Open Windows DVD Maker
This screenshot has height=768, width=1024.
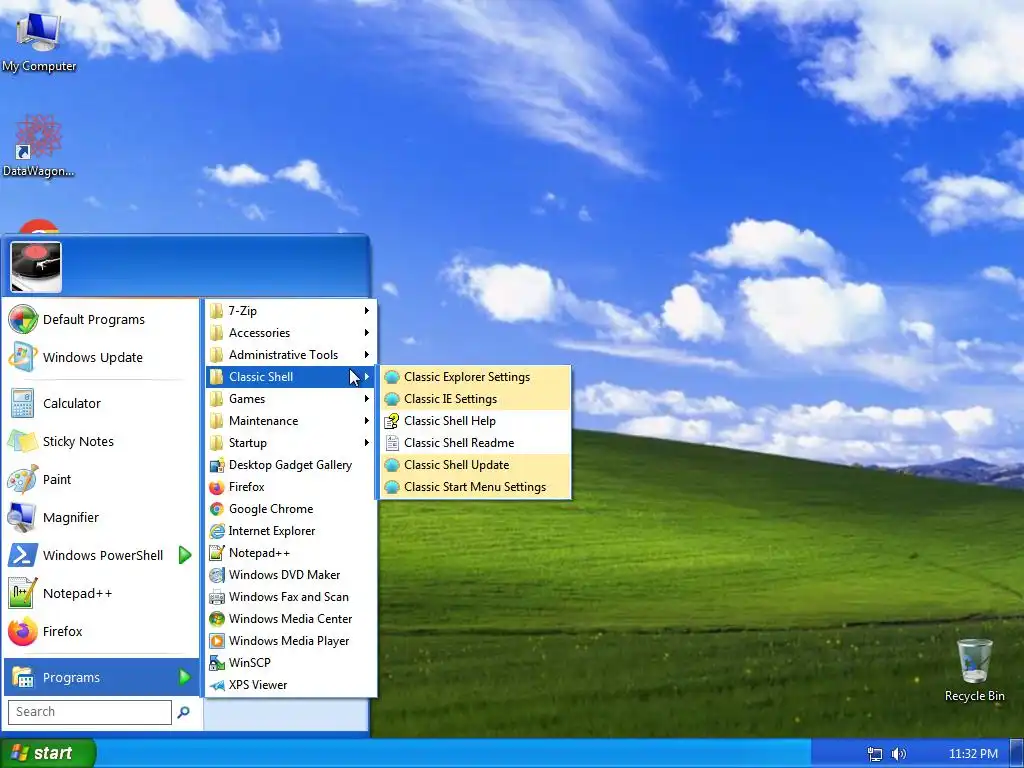(x=291, y=575)
